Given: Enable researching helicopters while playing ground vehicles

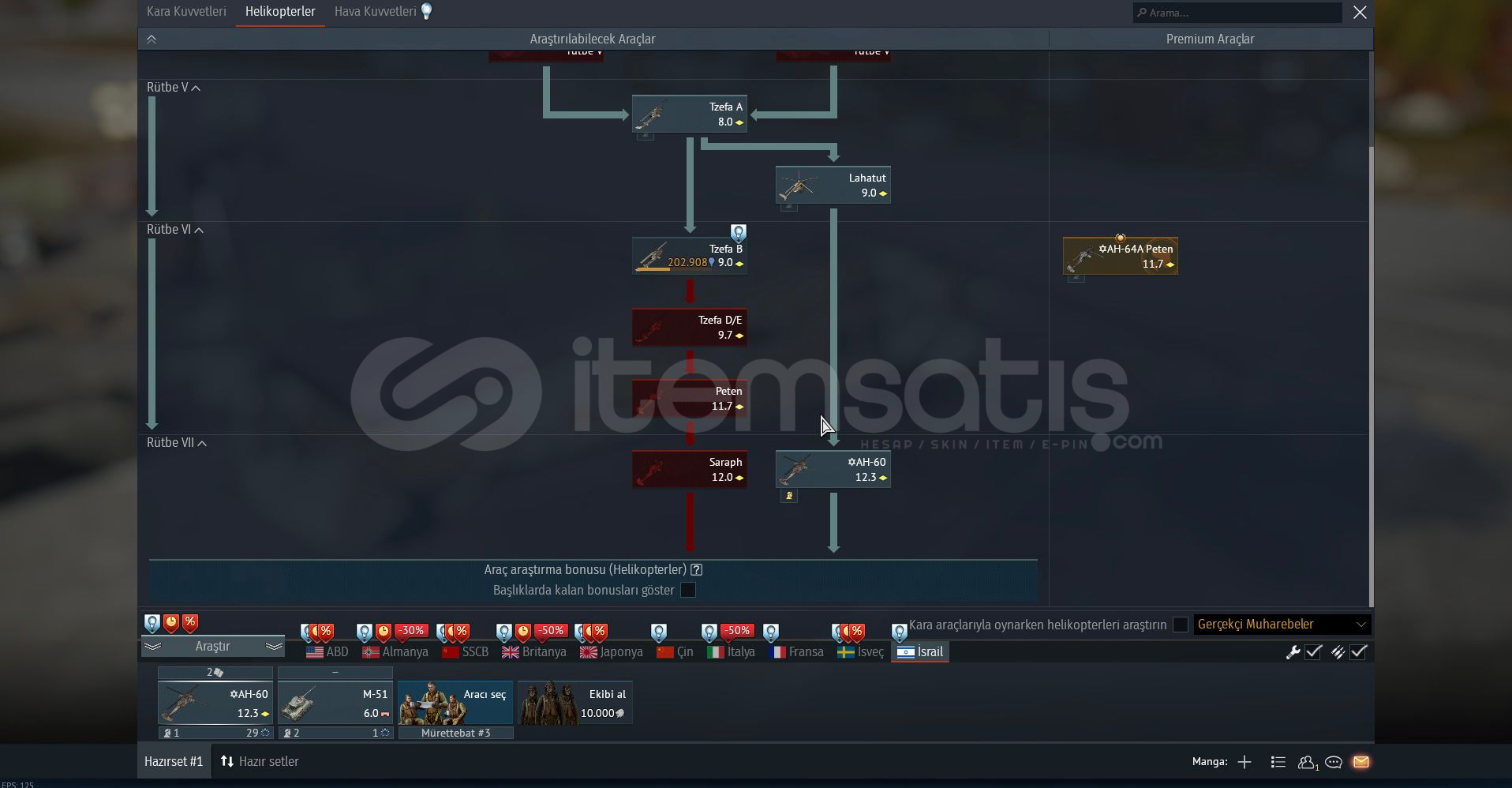Looking at the screenshot, I should pyautogui.click(x=1181, y=625).
